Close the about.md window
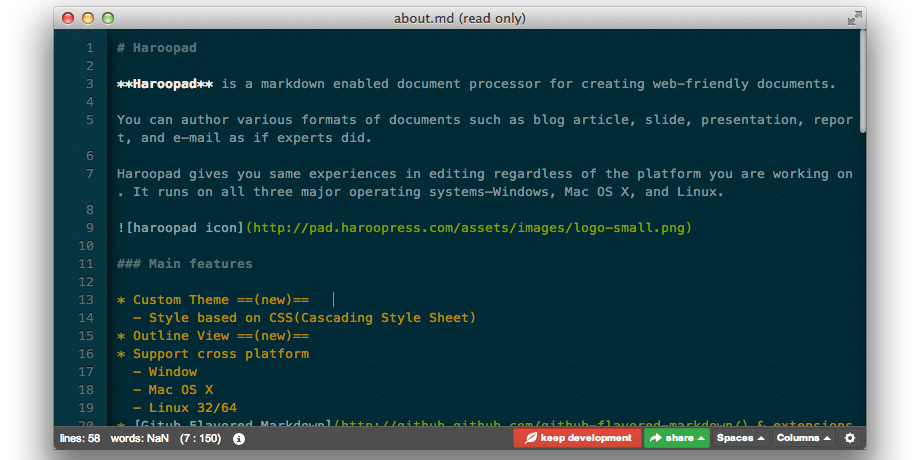This screenshot has width=920, height=460. tap(68, 18)
